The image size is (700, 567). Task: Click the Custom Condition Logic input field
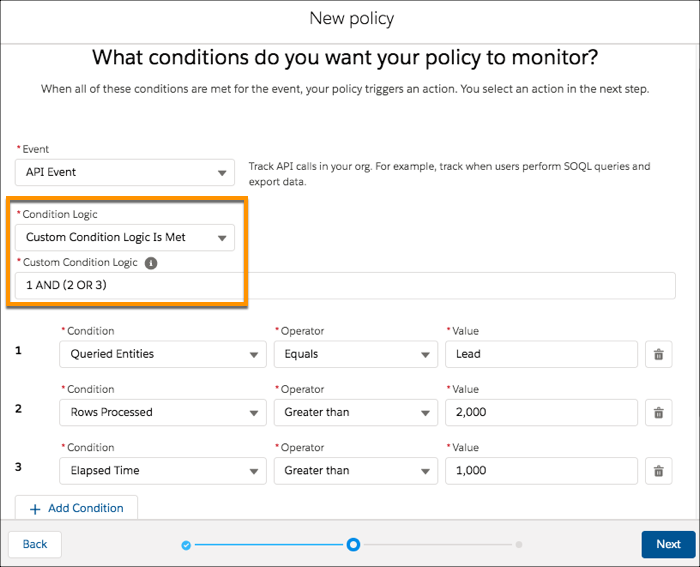coord(345,286)
